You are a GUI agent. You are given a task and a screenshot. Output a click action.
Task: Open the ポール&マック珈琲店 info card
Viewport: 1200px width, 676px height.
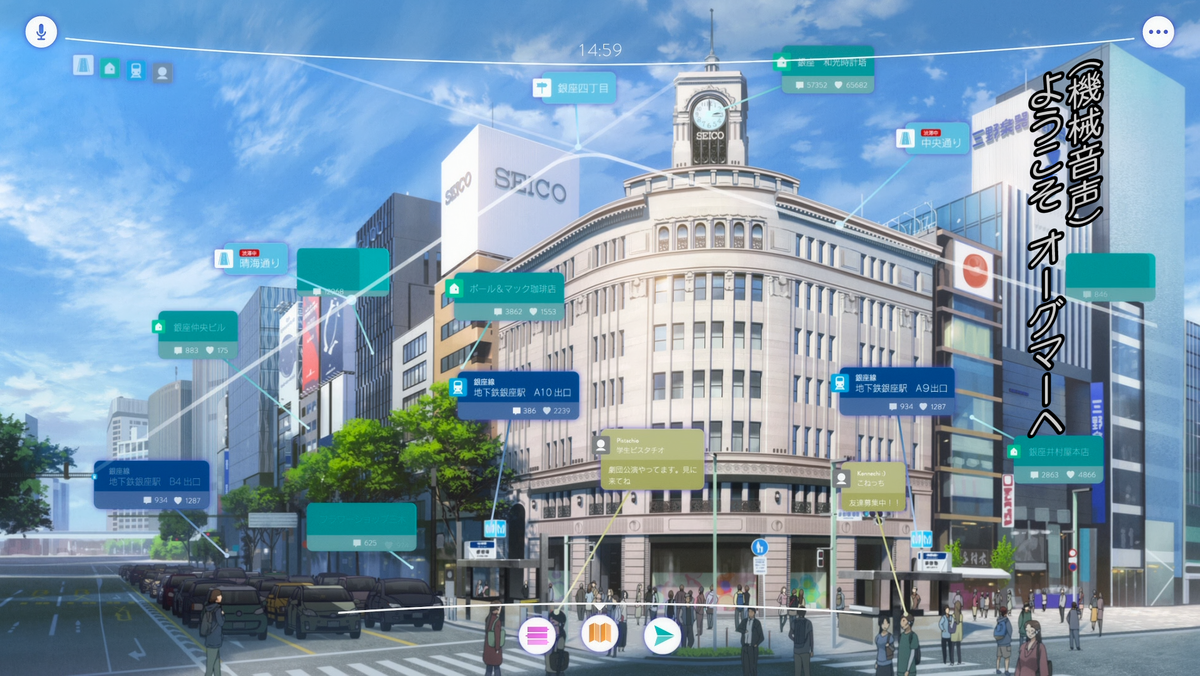click(508, 297)
